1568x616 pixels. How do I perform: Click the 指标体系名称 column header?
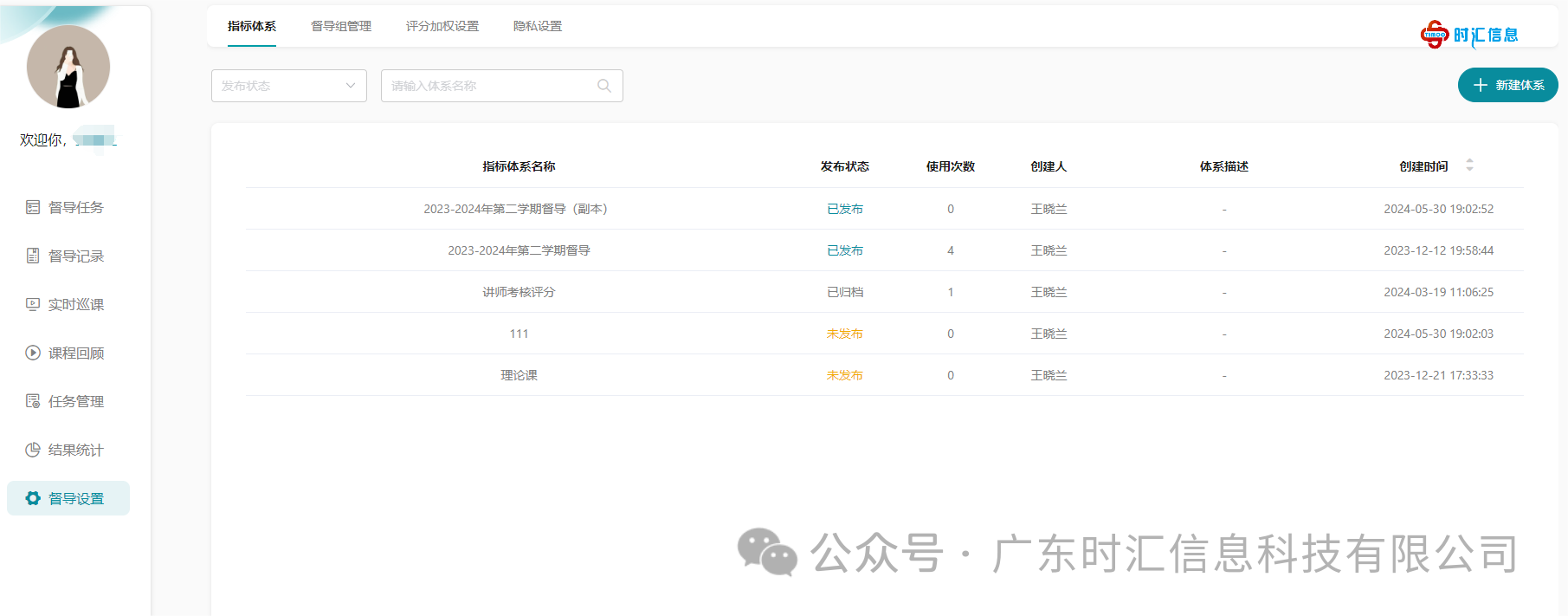point(519,166)
